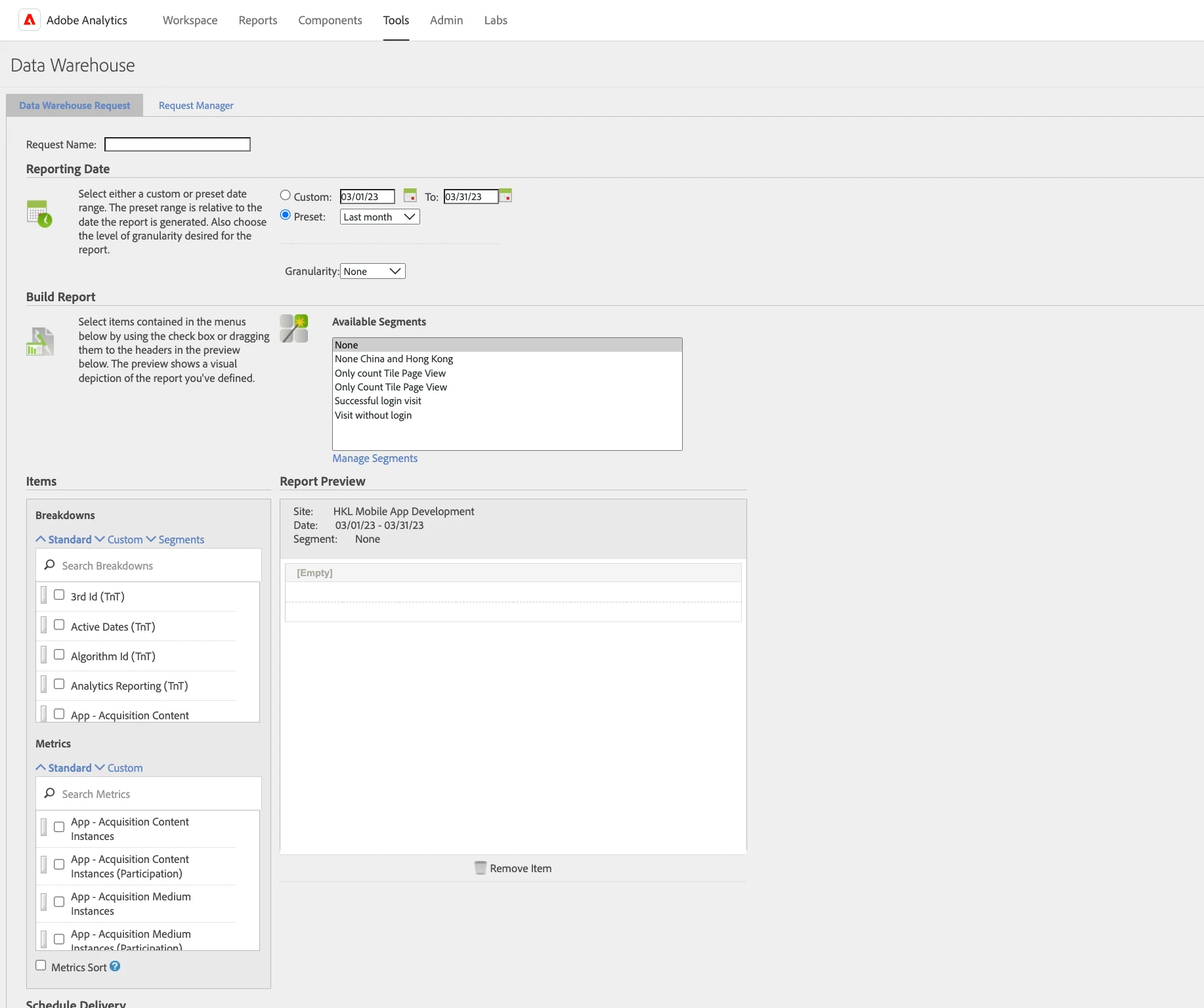Click the [Empty] report preview header
1204x1008 pixels.
(513, 572)
